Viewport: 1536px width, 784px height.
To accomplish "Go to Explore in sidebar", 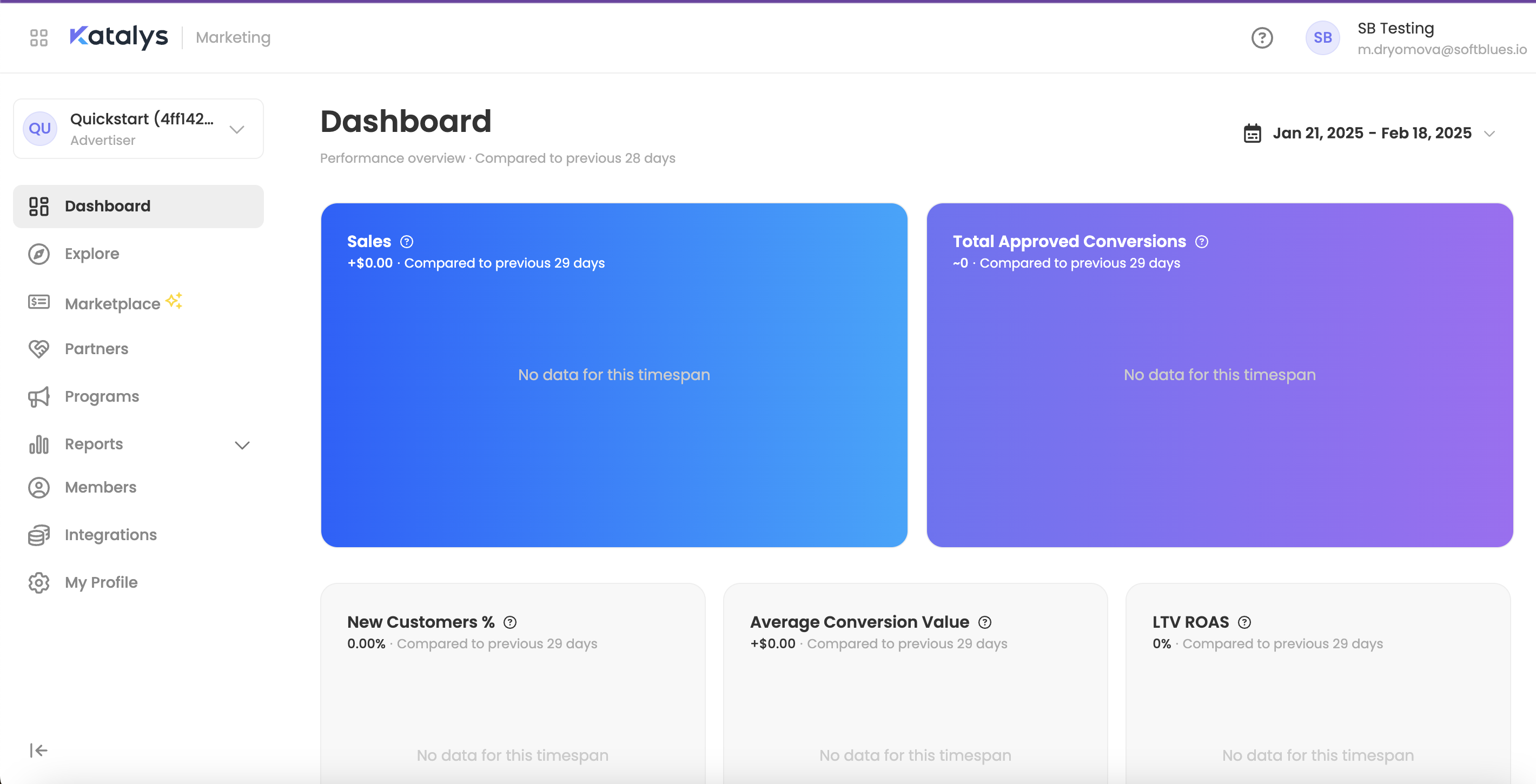I will tap(92, 254).
